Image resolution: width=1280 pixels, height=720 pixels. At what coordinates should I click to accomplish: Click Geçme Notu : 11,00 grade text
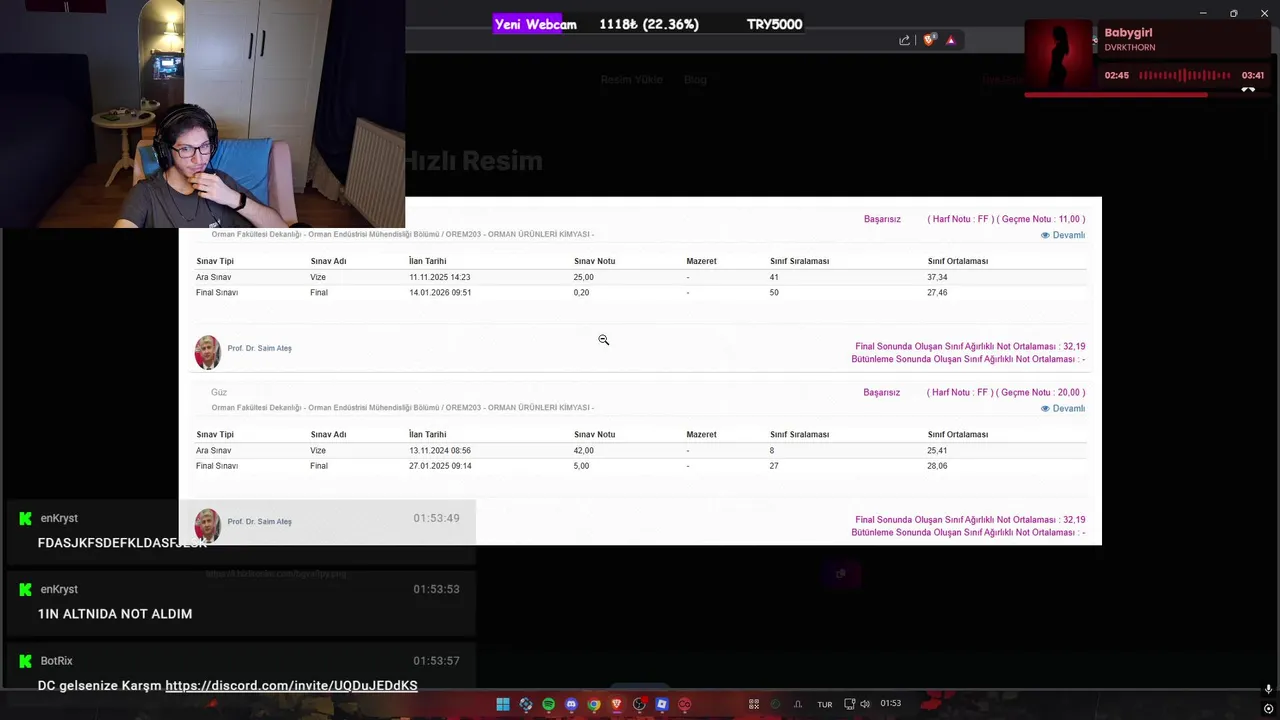[x=1041, y=219]
